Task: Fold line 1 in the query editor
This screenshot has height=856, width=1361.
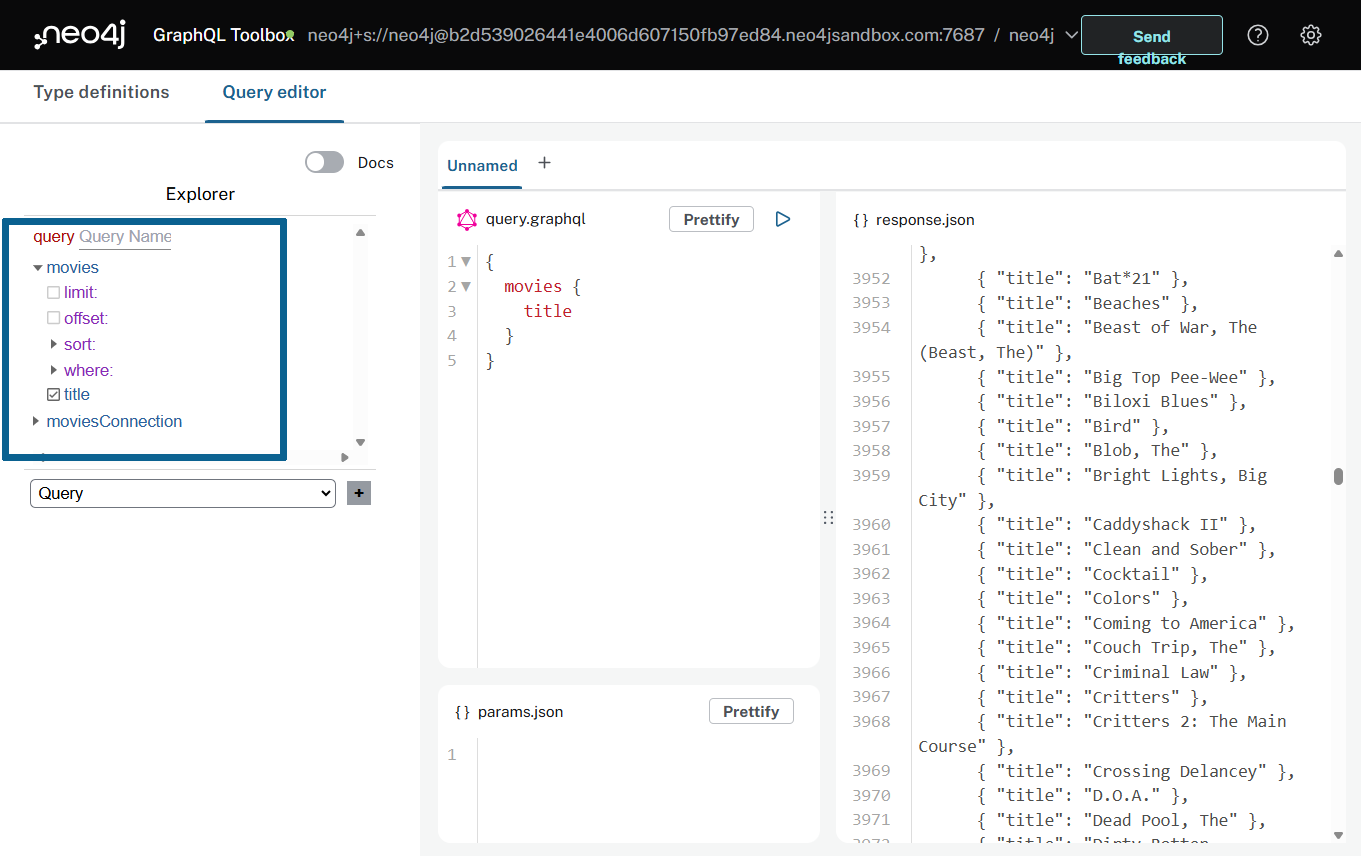Action: [x=466, y=262]
